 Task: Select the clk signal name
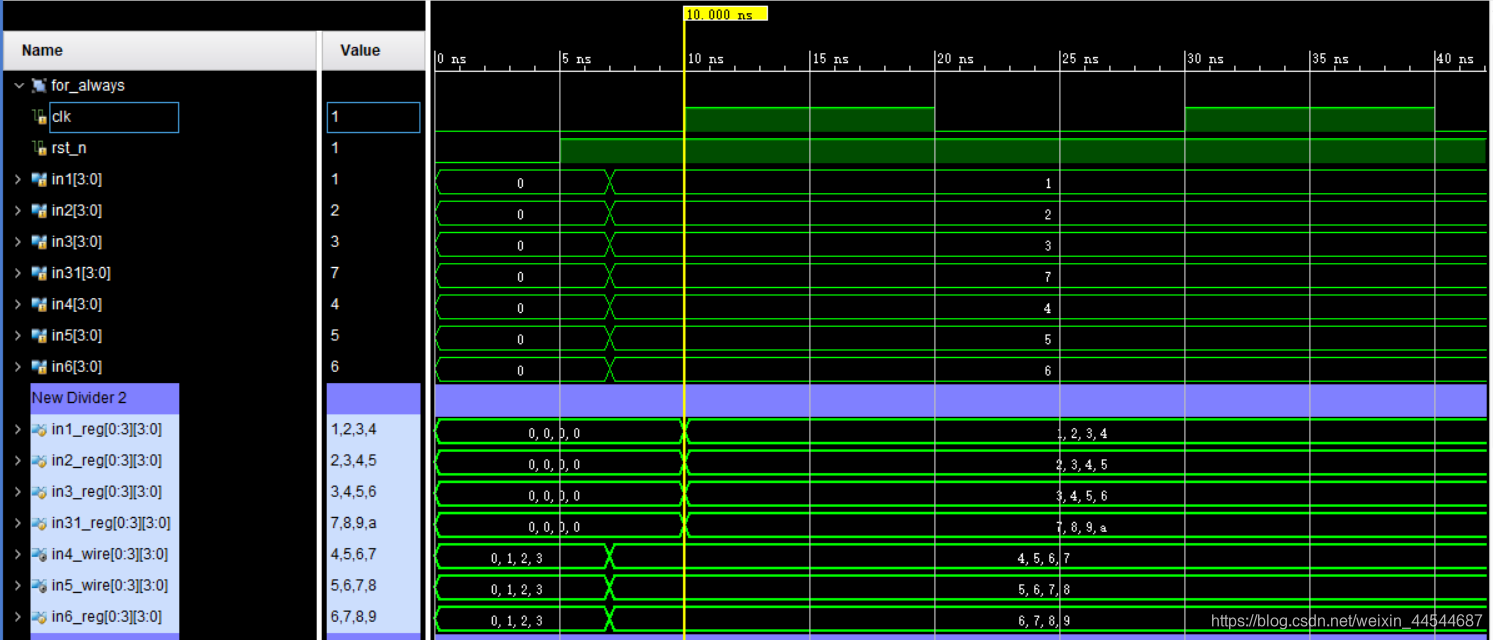[x=61, y=117]
